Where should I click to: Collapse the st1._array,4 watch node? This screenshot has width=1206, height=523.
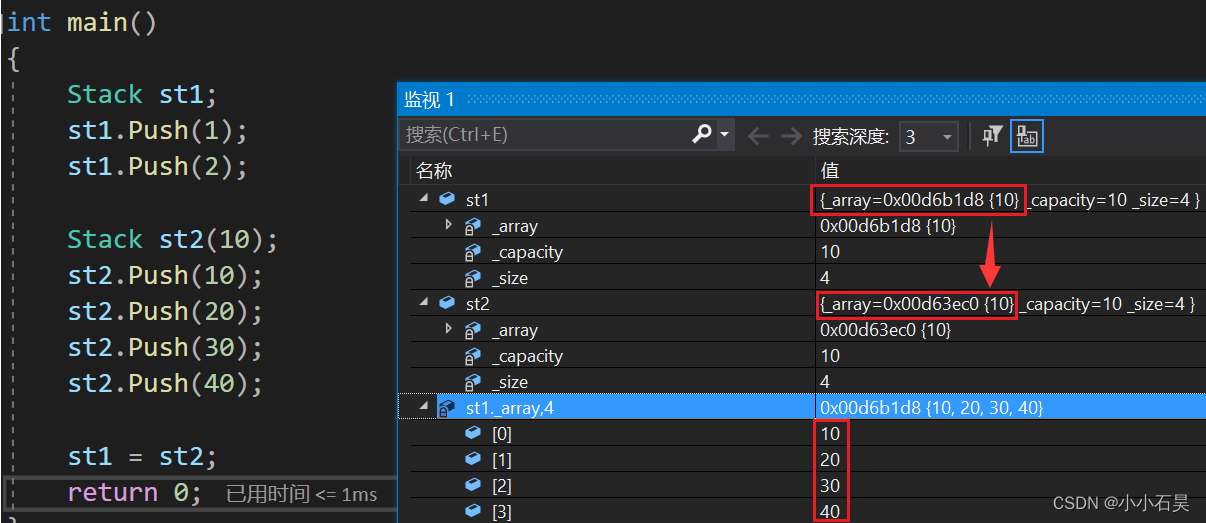(x=424, y=407)
